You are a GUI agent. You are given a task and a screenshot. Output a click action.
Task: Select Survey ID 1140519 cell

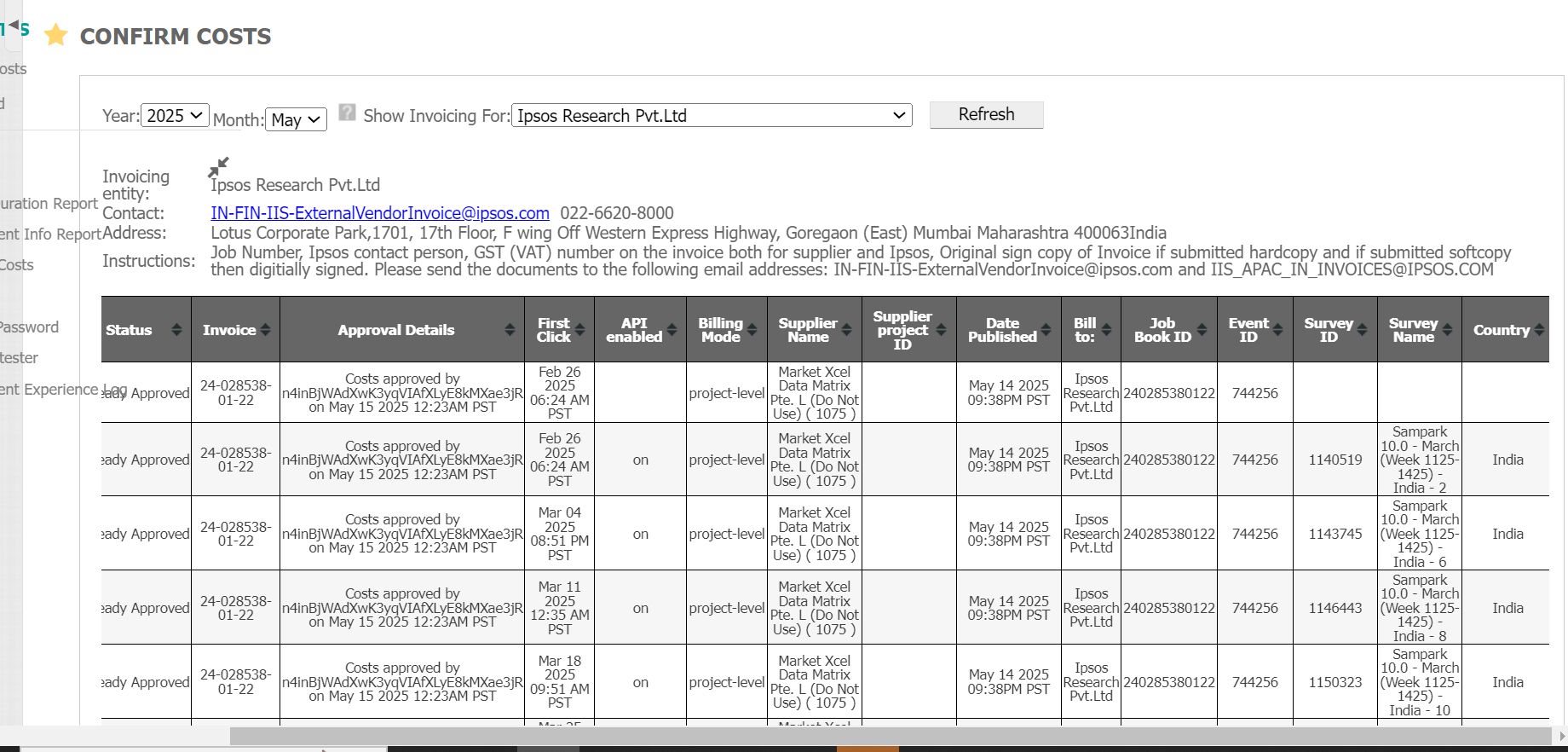(x=1335, y=460)
